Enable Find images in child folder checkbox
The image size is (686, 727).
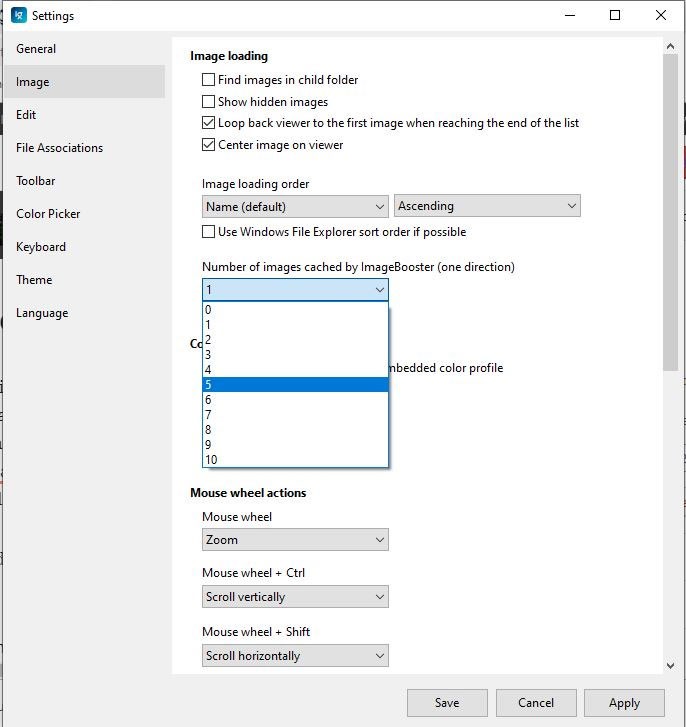coord(209,80)
